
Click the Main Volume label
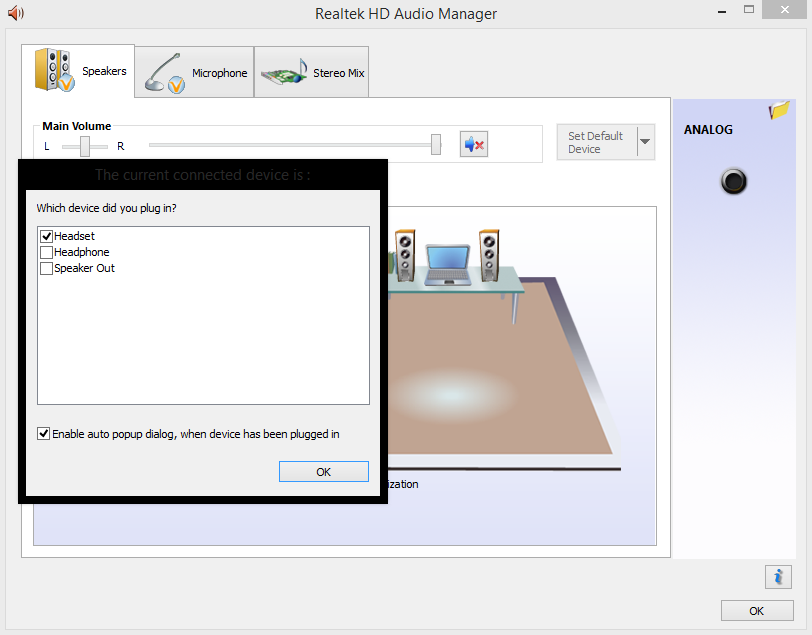[77, 126]
